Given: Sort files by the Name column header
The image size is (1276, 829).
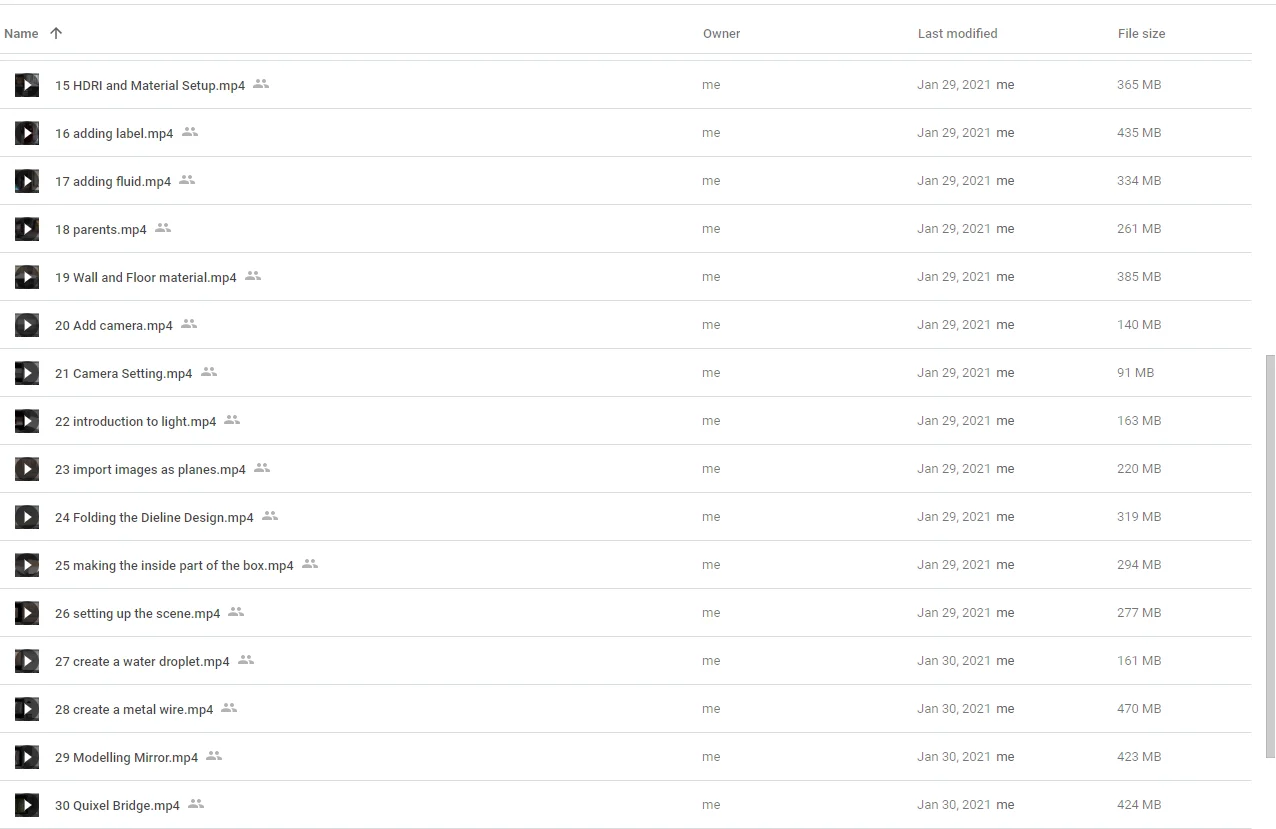Looking at the screenshot, I should click(x=21, y=33).
